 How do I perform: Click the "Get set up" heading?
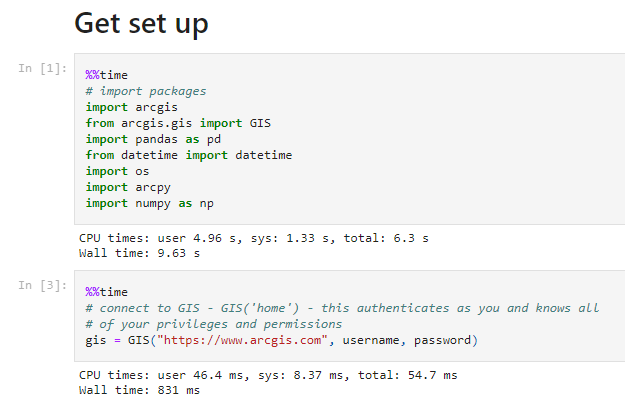tap(141, 23)
